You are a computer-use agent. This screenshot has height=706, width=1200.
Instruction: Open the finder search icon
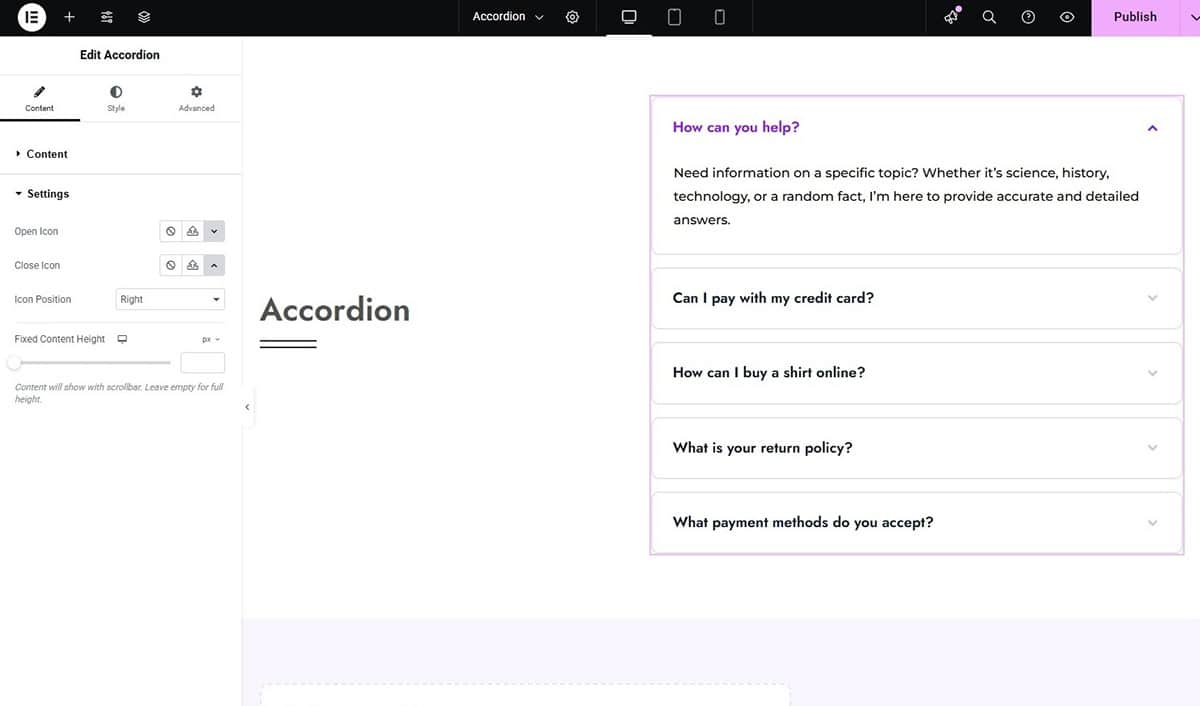pyautogui.click(x=989, y=17)
